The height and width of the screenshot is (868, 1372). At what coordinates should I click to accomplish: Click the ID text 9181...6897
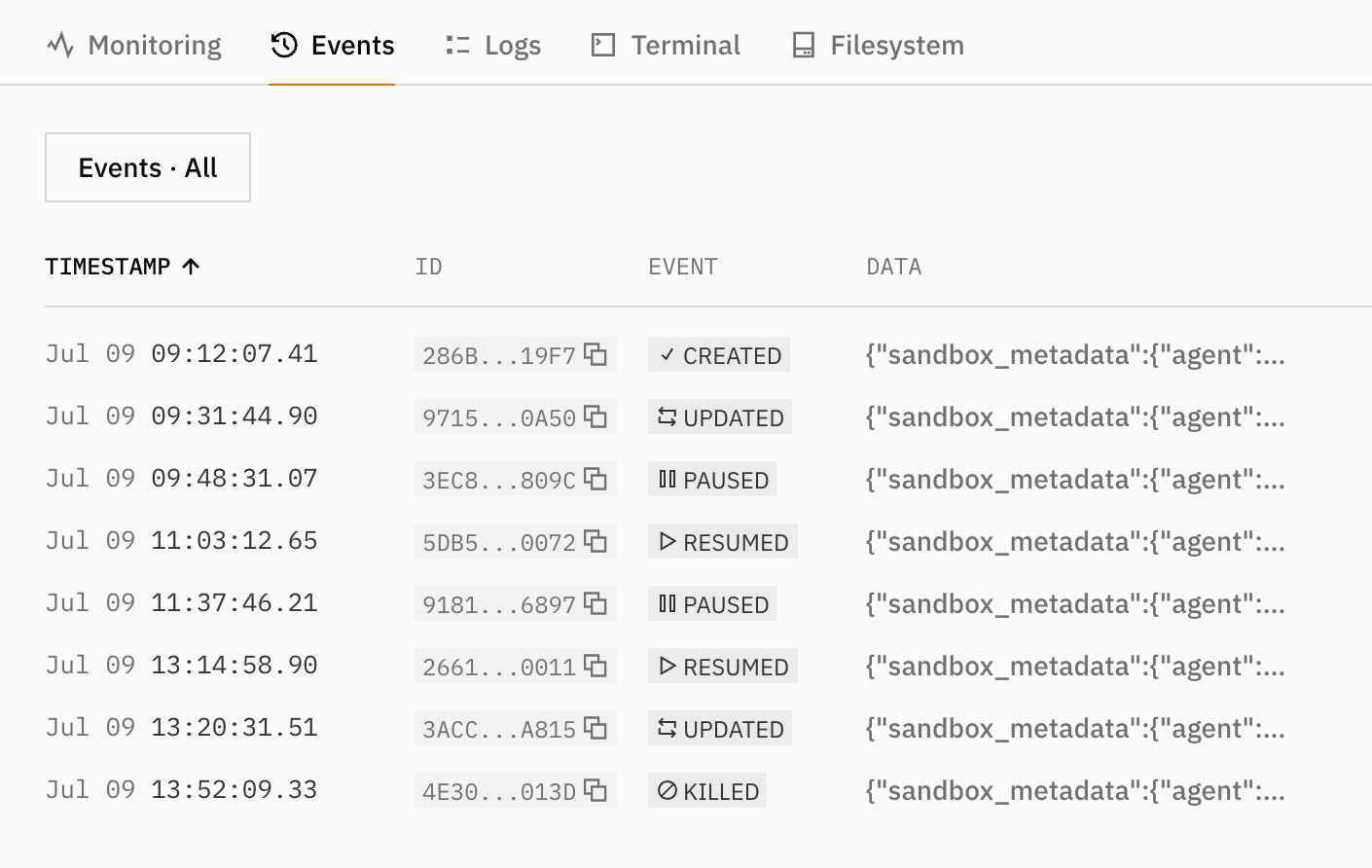pyautogui.click(x=499, y=604)
